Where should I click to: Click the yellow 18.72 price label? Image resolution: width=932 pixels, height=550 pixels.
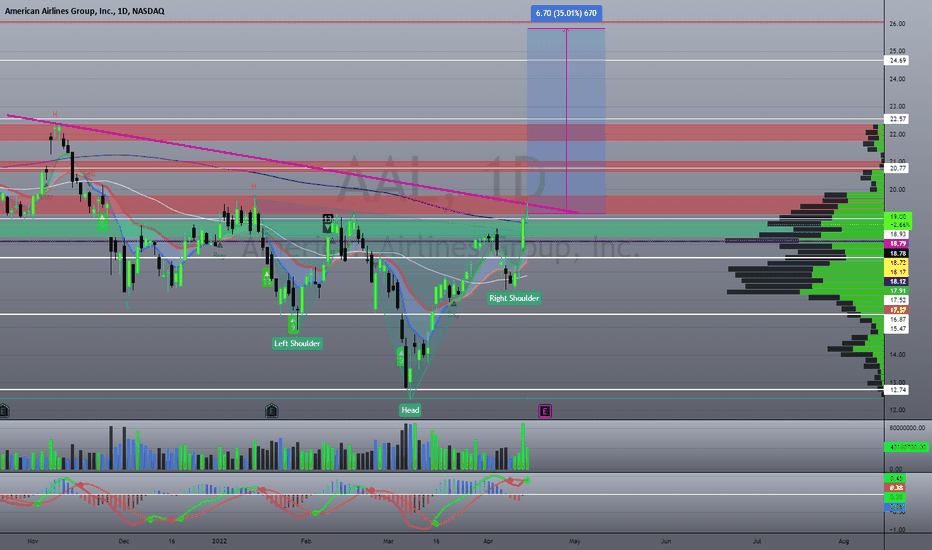(898, 262)
